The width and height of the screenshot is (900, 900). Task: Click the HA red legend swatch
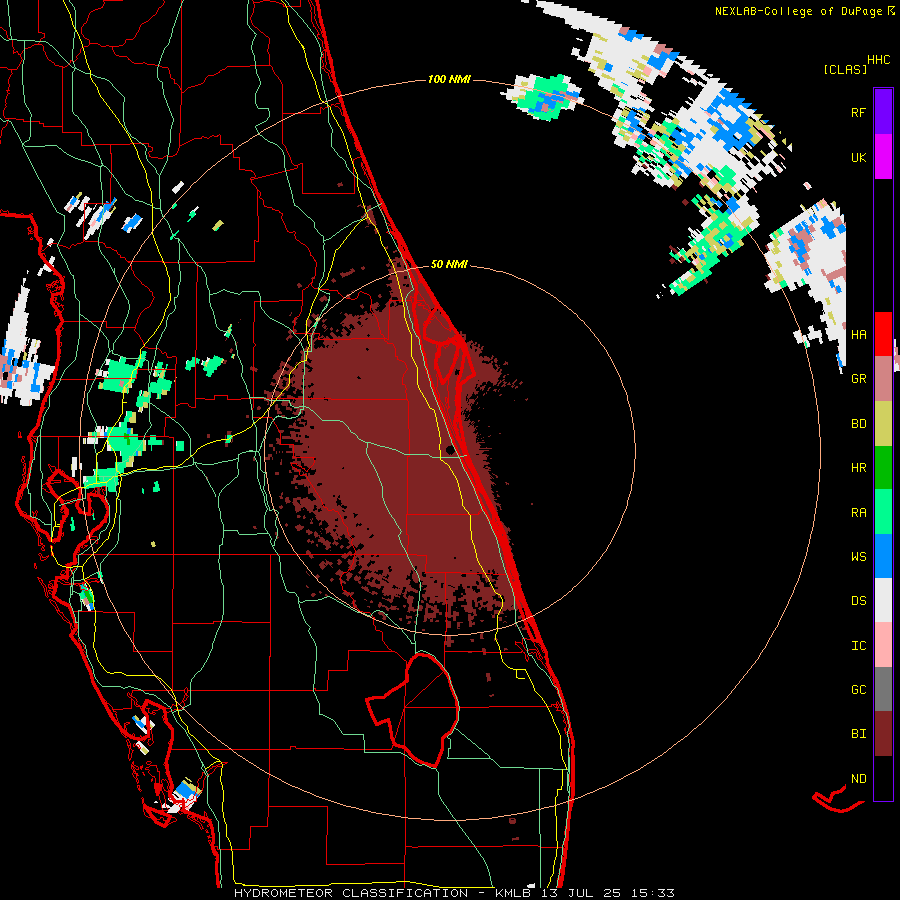pos(883,334)
